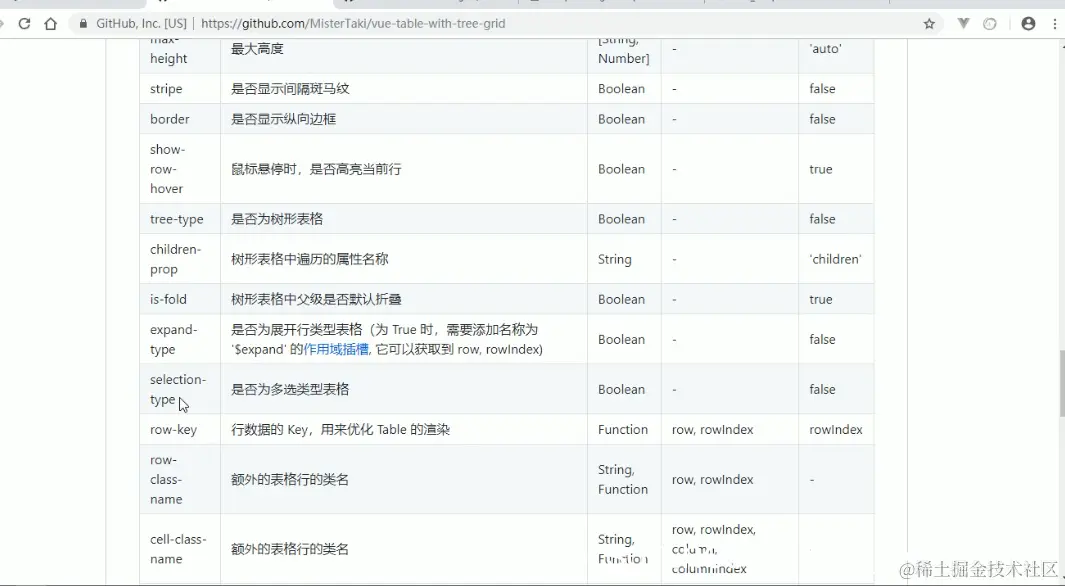This screenshot has width=1065, height=586.
Task: Click the description 是否显示纵向边框
Action: click(283, 119)
